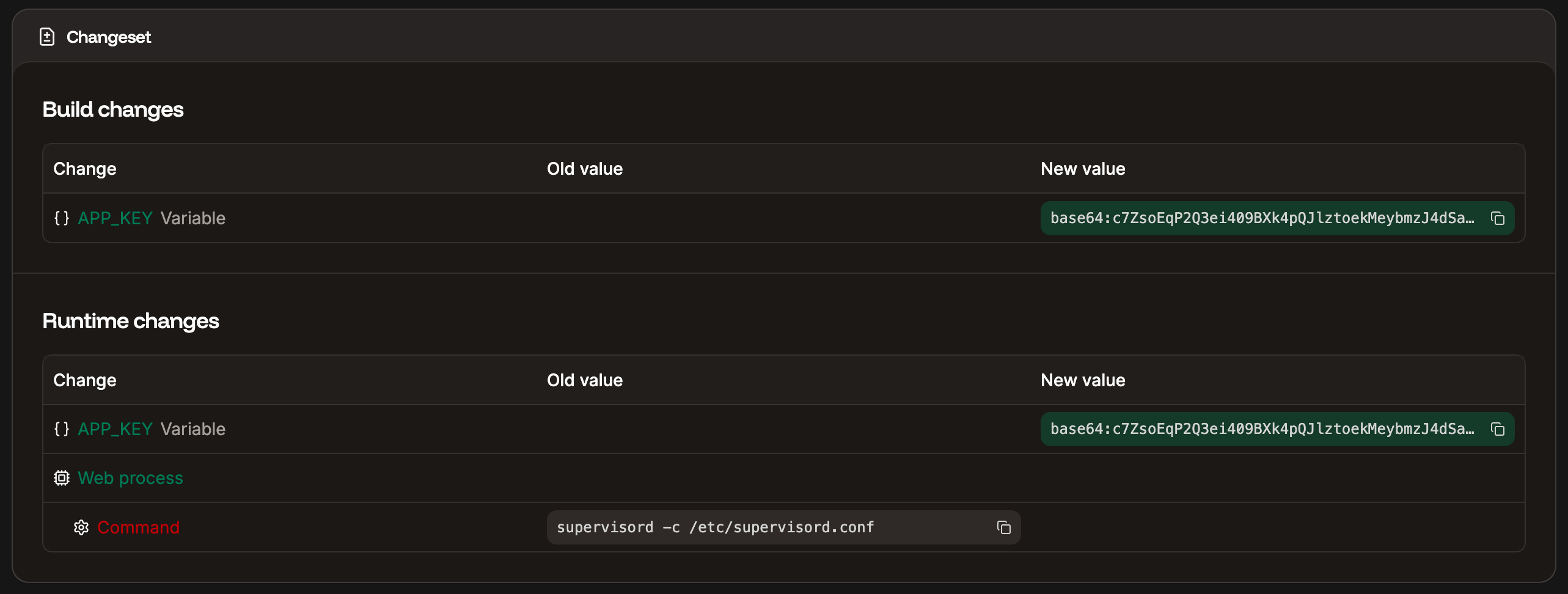The height and width of the screenshot is (594, 1568).
Task: Click the Old value column header in Runtime changes
Action: tap(585, 380)
